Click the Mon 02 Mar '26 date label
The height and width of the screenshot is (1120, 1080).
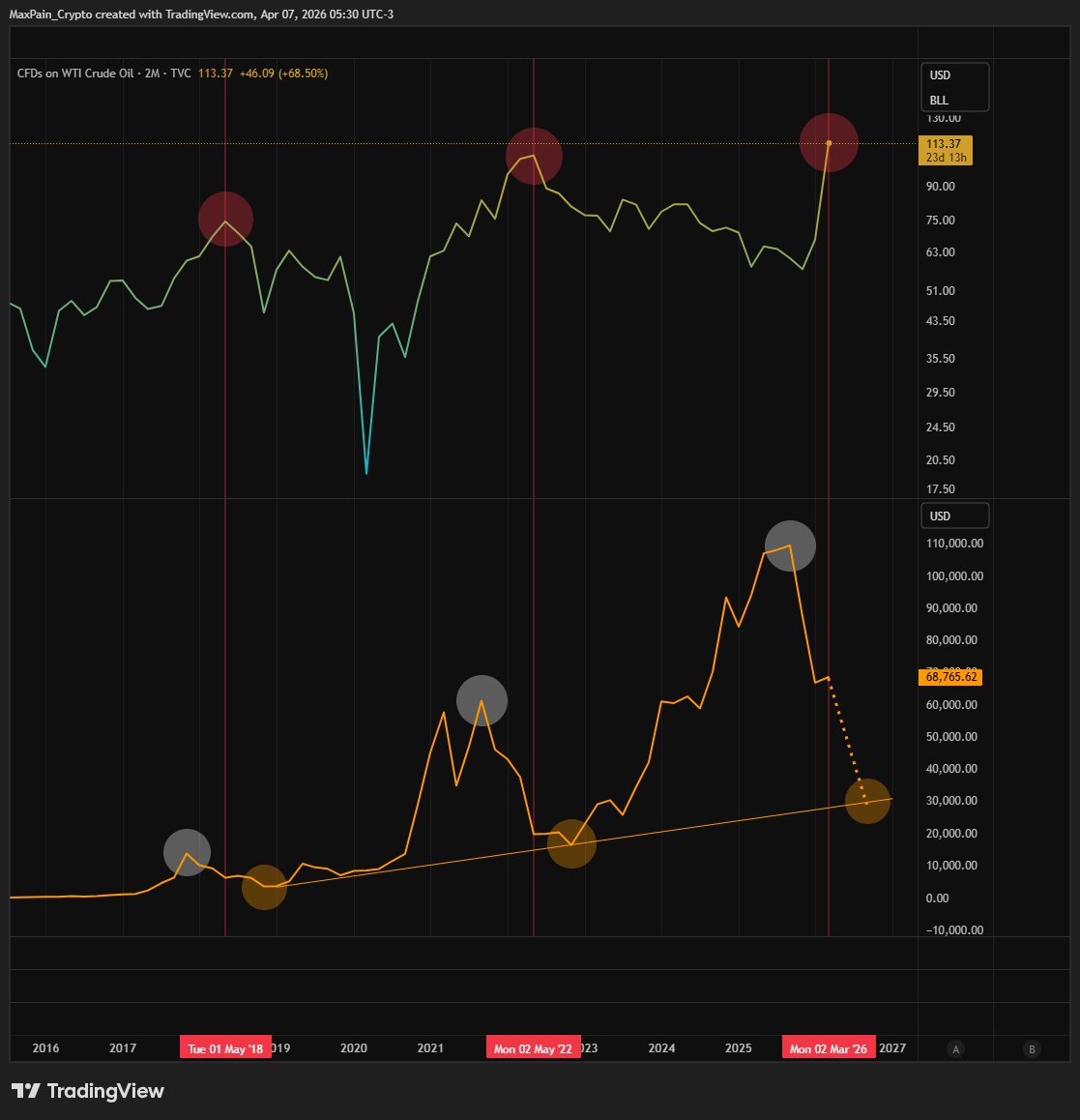829,1048
